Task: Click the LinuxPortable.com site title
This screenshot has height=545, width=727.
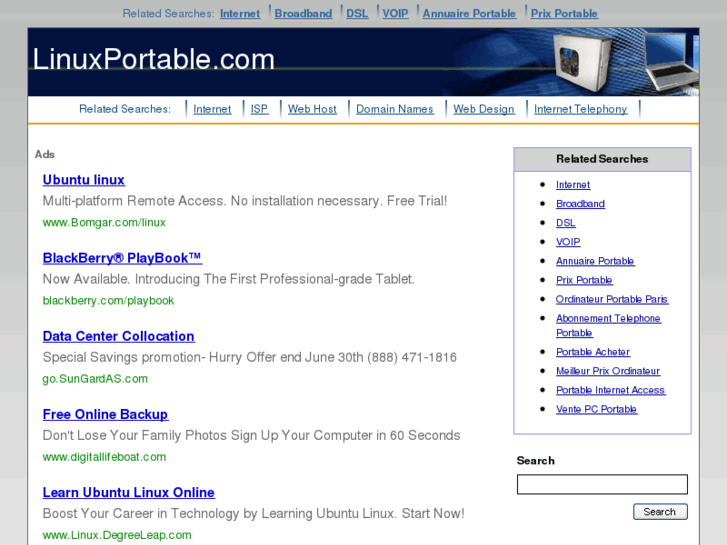Action: pyautogui.click(x=153, y=59)
